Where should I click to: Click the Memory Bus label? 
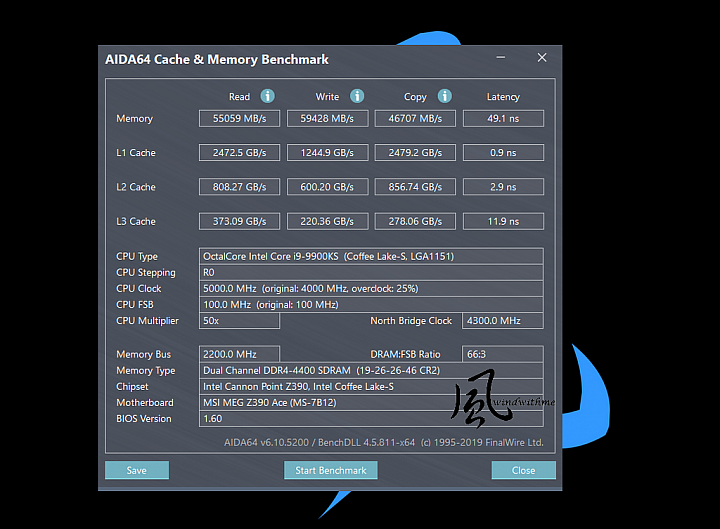tap(143, 354)
